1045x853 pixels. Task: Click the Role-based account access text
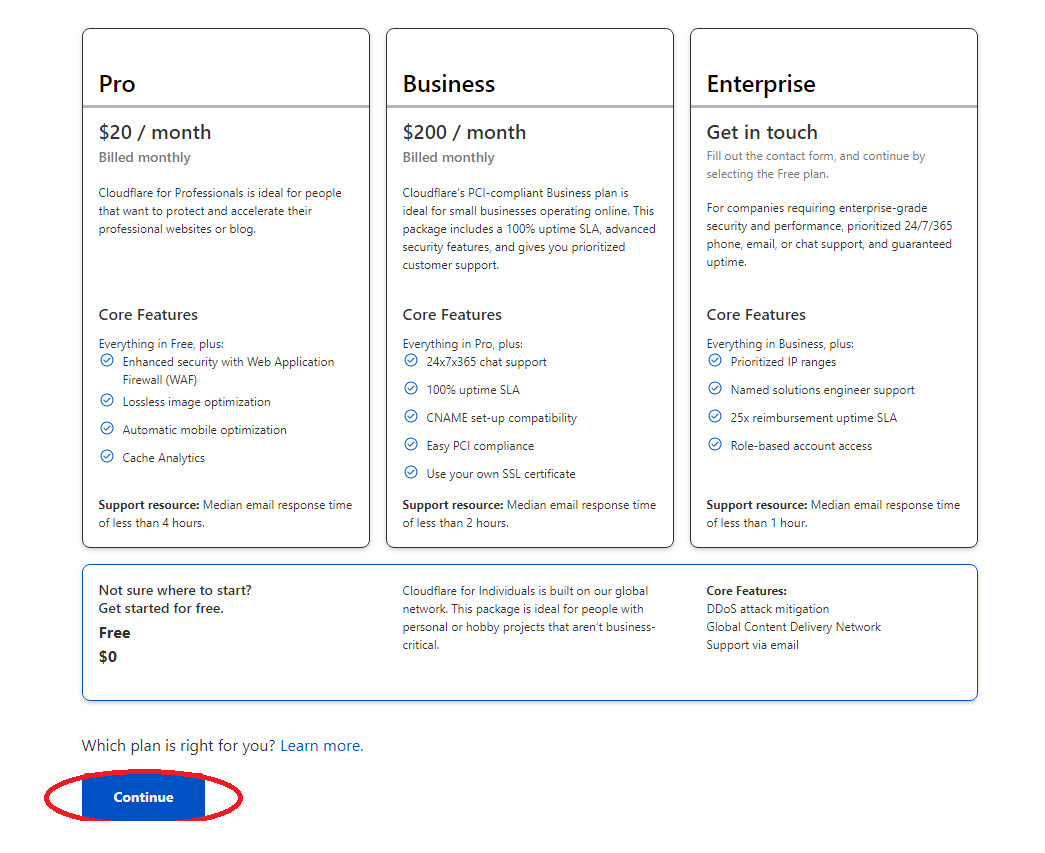coord(801,446)
